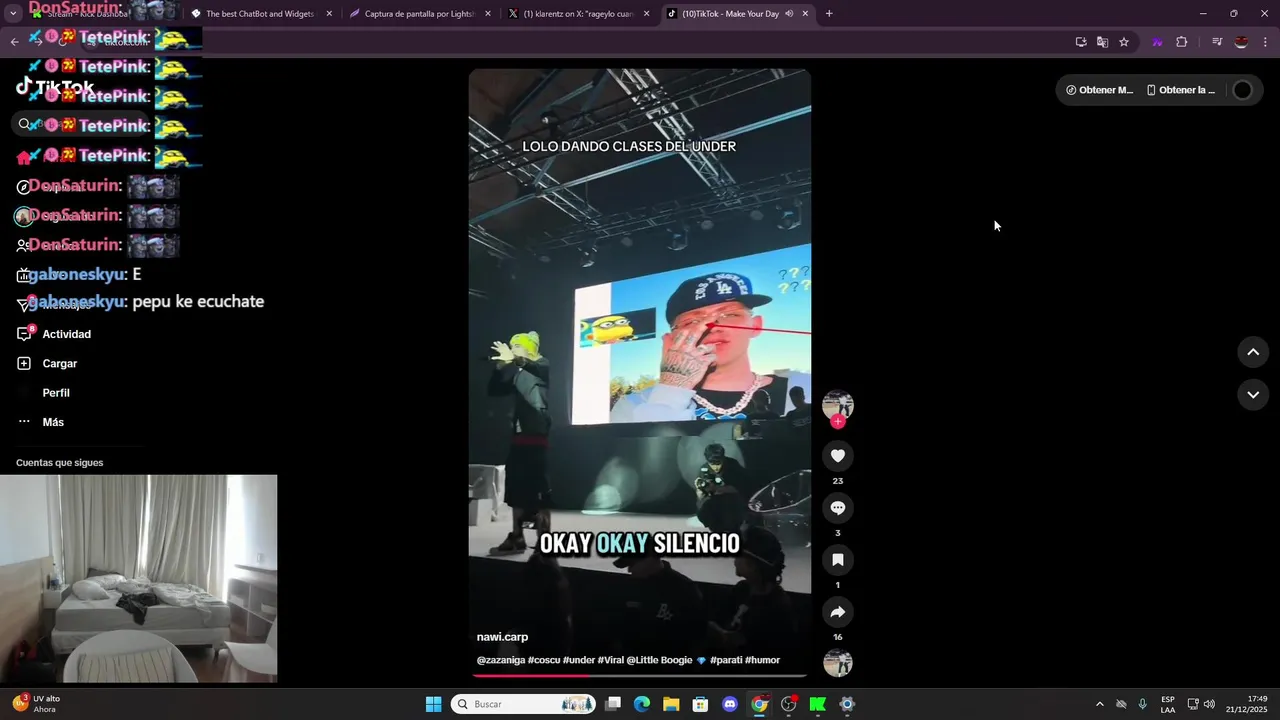The height and width of the screenshot is (720, 1280).
Task: Follow the creator via red plus badge
Action: (x=838, y=422)
